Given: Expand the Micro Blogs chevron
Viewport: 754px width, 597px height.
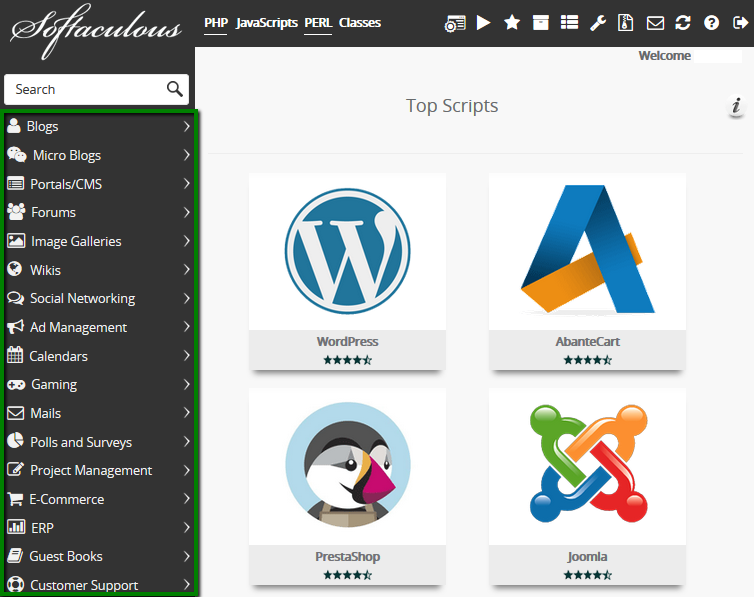Looking at the screenshot, I should click(x=187, y=155).
